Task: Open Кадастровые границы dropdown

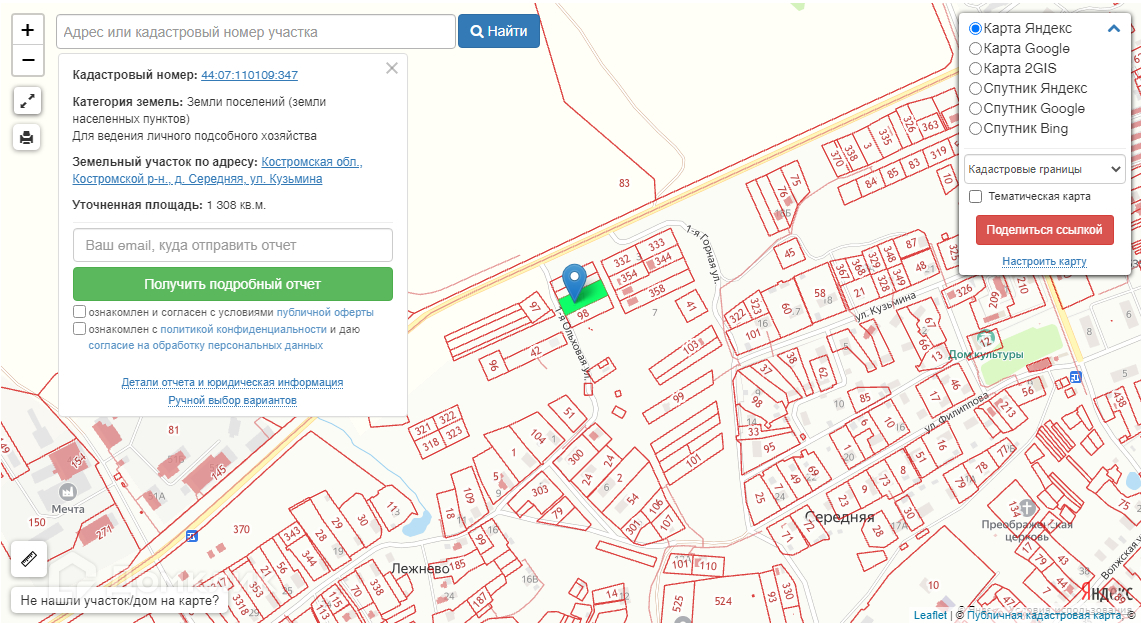Action: [x=1044, y=169]
